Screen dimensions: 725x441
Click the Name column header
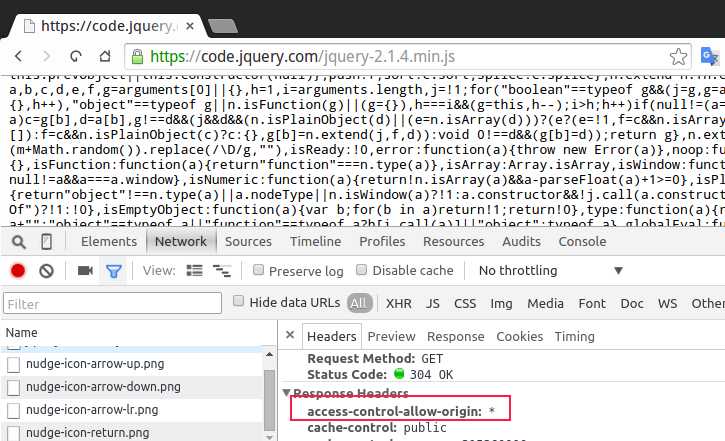pos(21,333)
